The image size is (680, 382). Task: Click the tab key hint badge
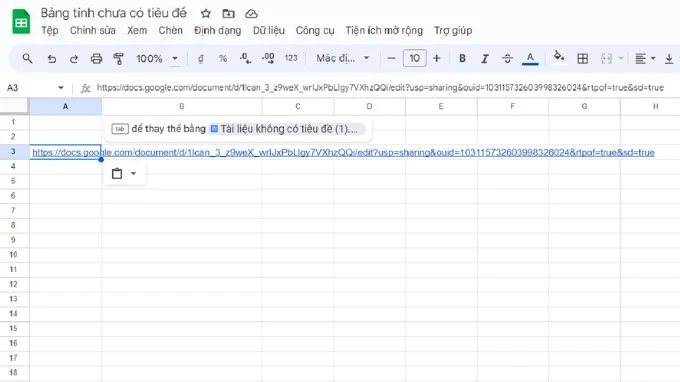120,129
